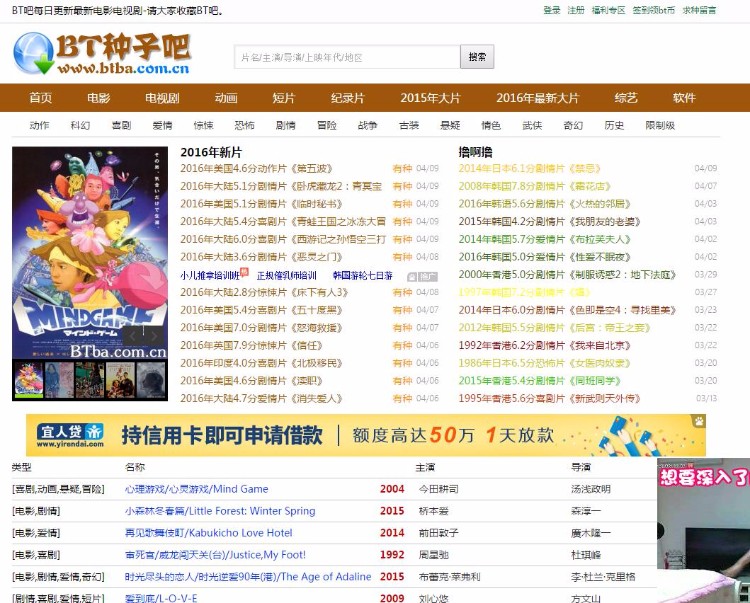
Task: Open table entry Mind Game
Action: (x=197, y=489)
